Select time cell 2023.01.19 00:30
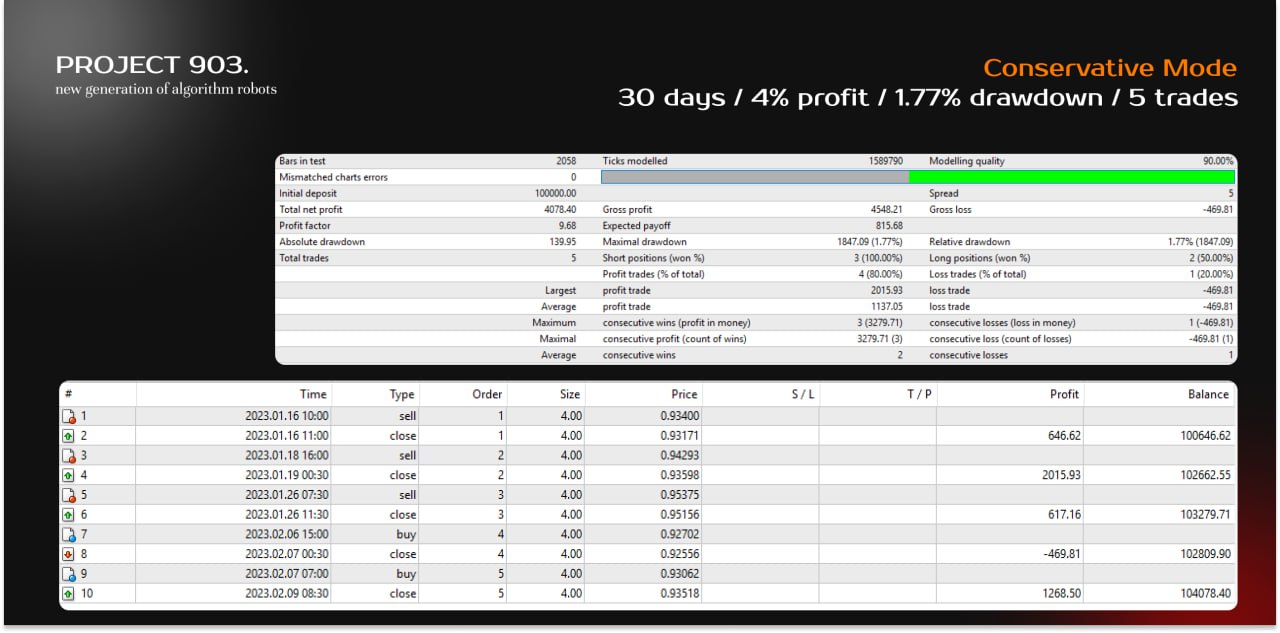The width and height of the screenshot is (1280, 633). (x=287, y=475)
